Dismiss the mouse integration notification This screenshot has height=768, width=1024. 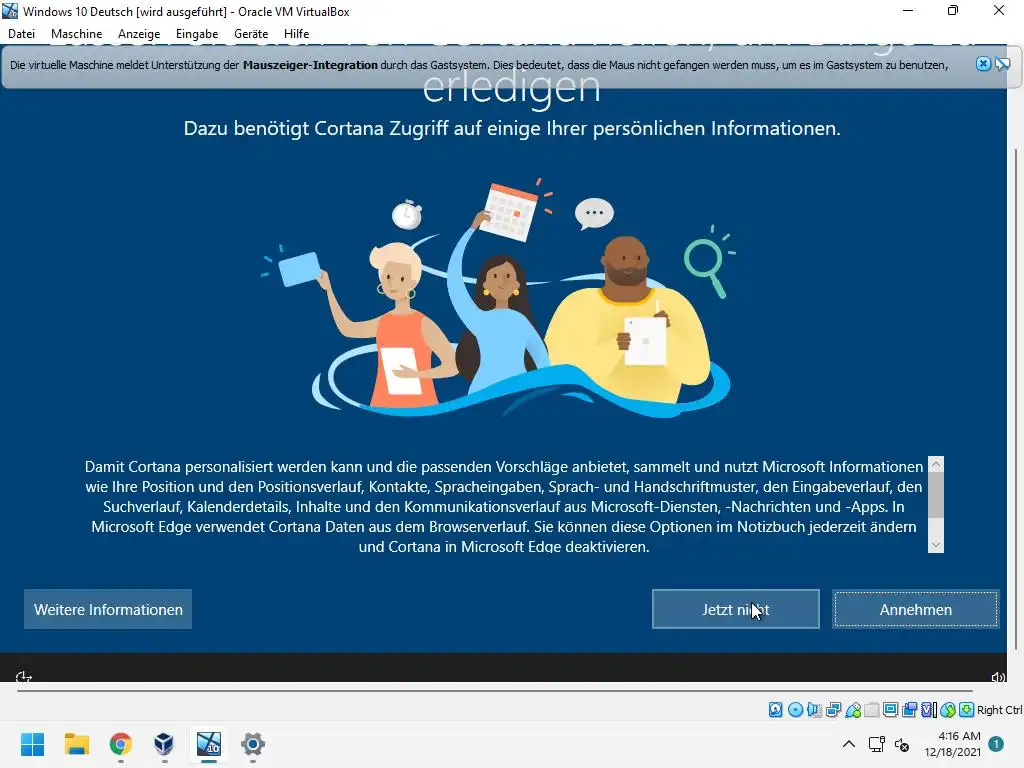(983, 63)
